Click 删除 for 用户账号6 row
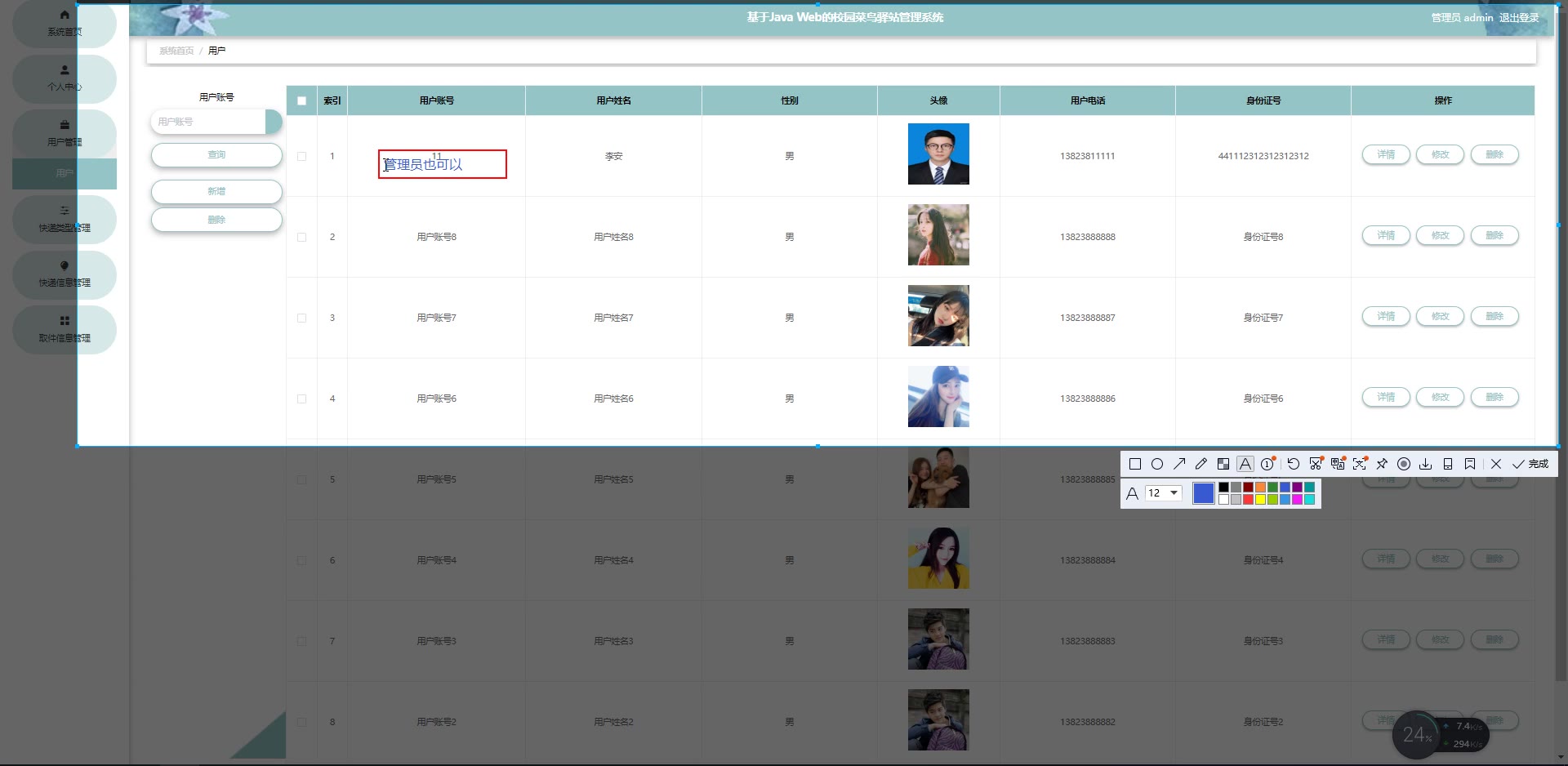Screen dimensions: 1568x766 tap(1494, 397)
